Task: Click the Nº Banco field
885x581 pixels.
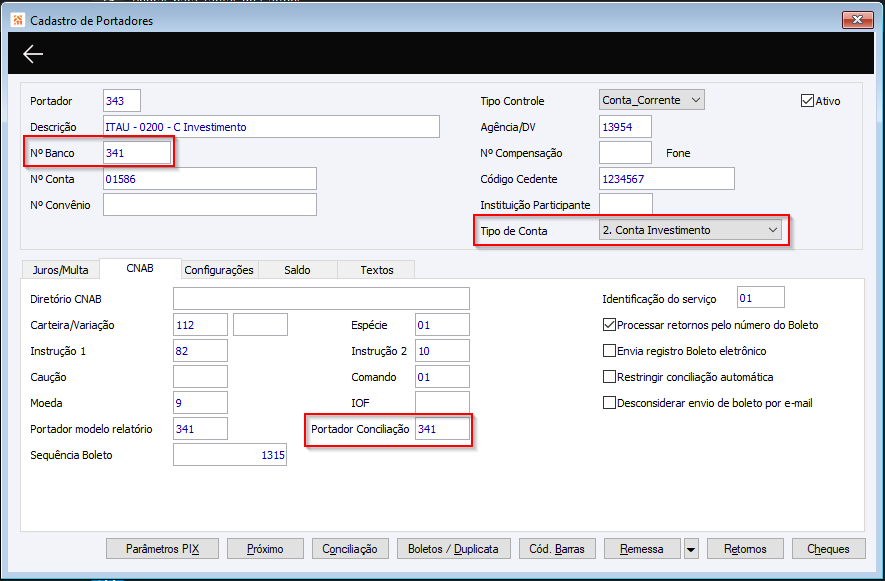Action: pos(137,152)
